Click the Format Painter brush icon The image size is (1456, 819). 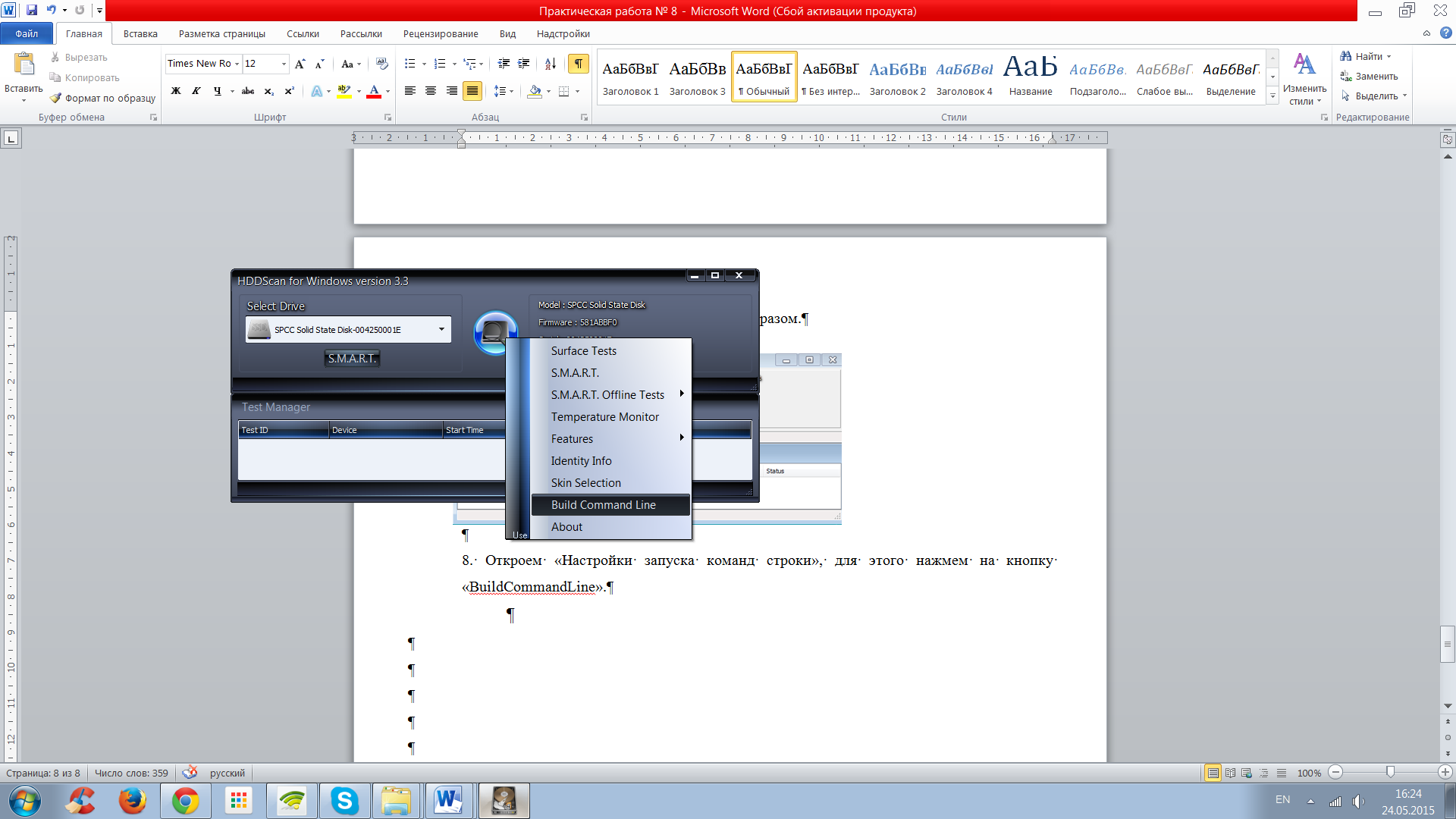55,98
